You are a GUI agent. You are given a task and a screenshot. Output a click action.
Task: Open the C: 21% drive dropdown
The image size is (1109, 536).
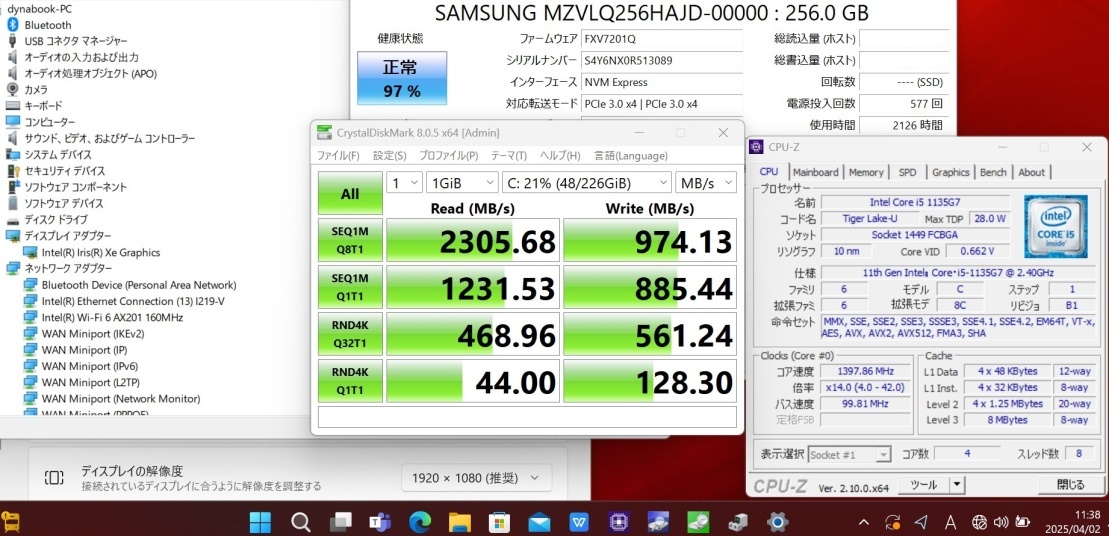click(586, 182)
